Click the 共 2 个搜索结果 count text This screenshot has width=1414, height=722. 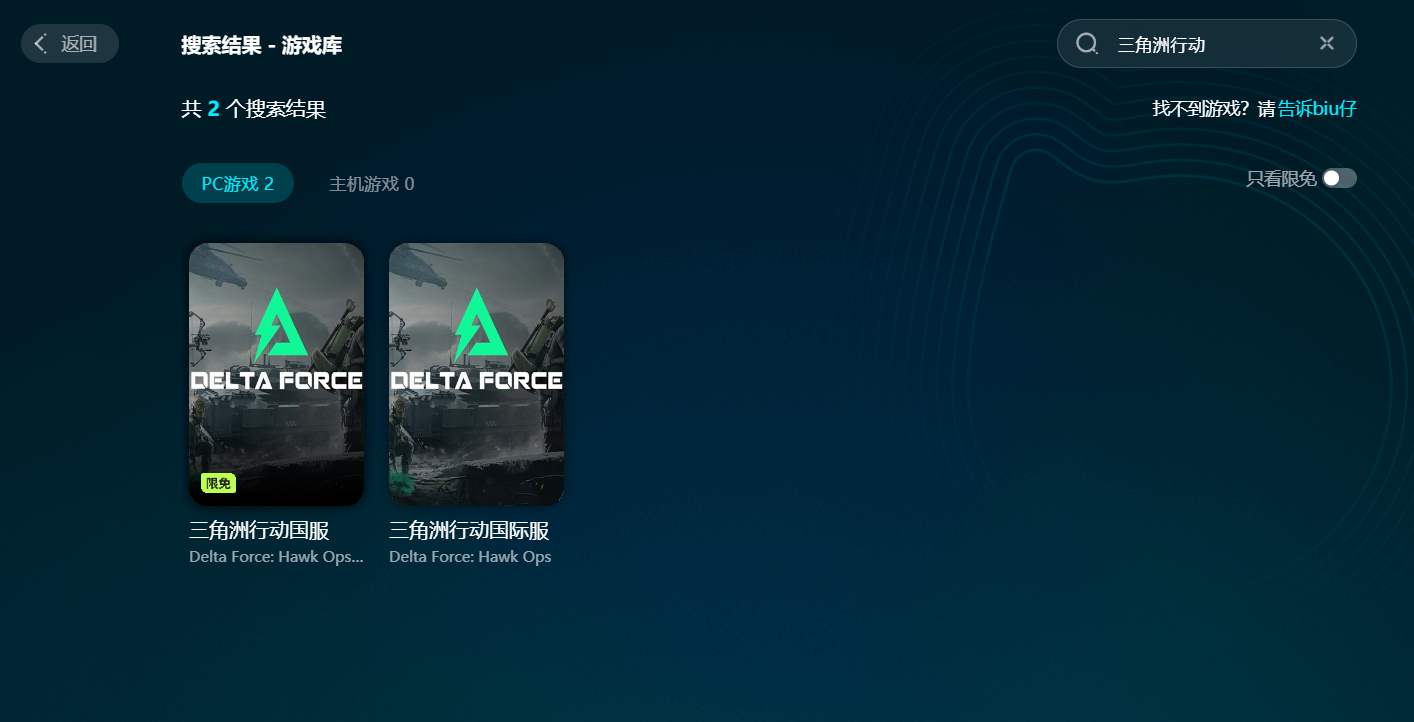(x=254, y=109)
